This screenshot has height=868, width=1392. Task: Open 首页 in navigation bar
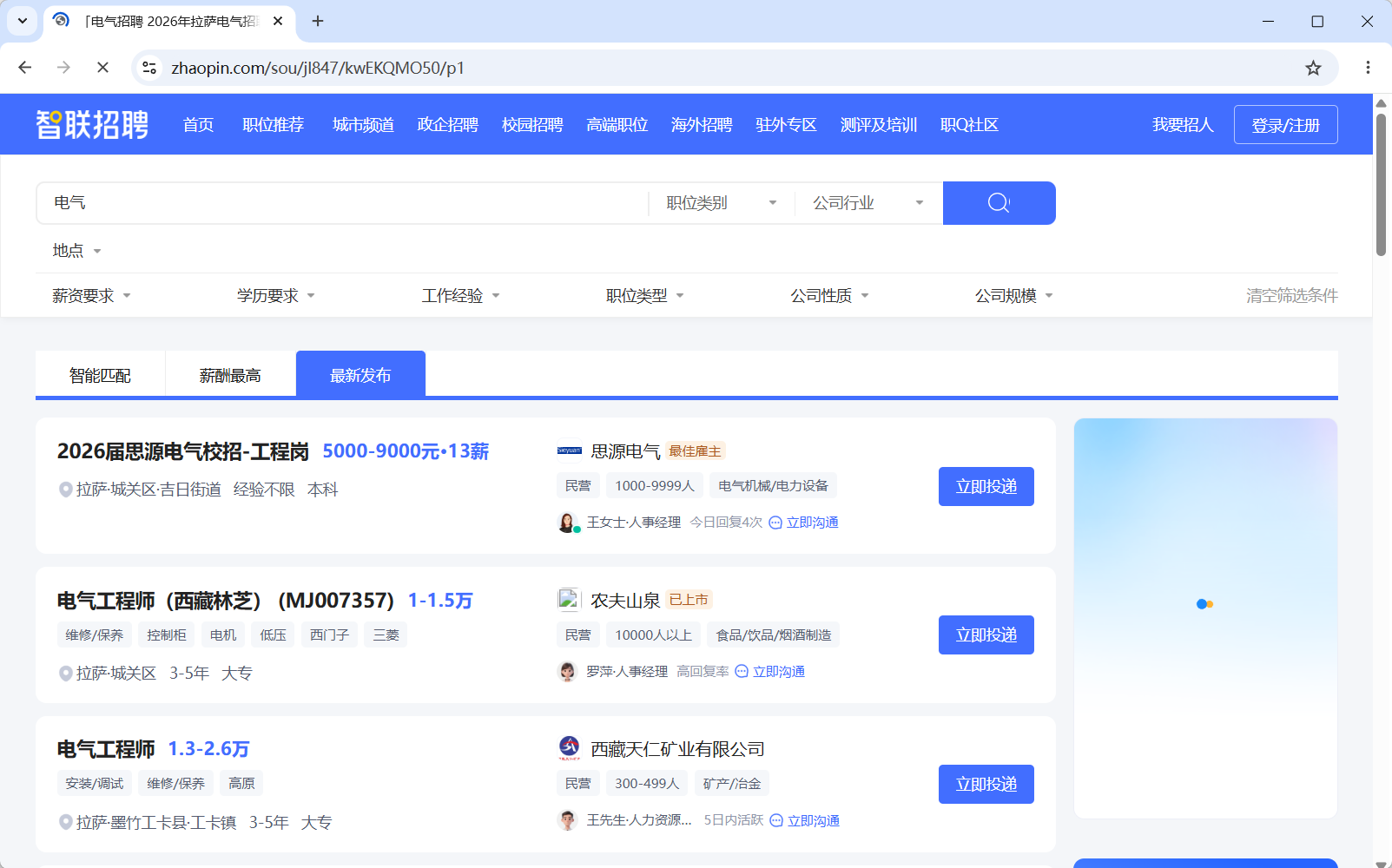(x=198, y=125)
